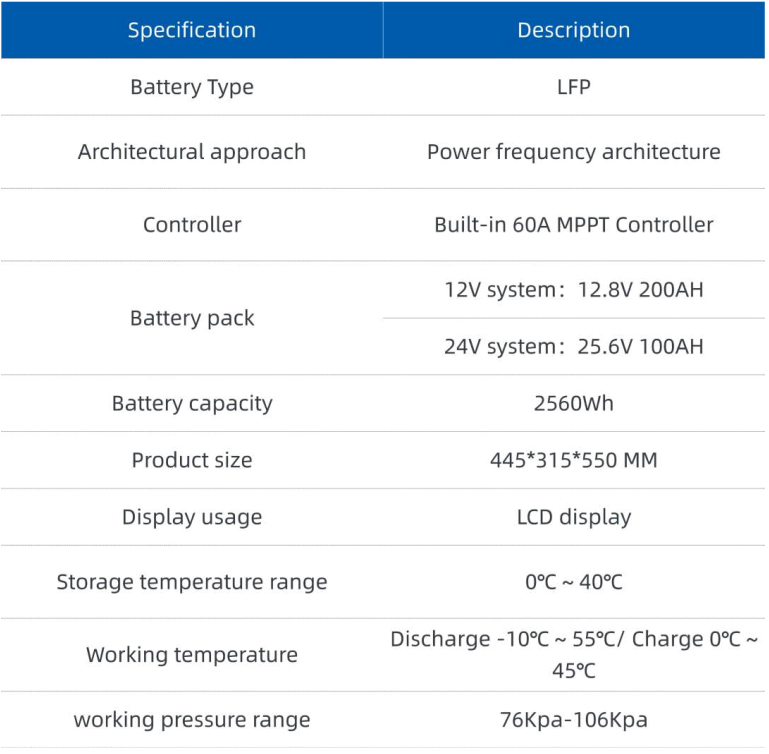
Task: Click the LFP value cell
Action: click(574, 87)
